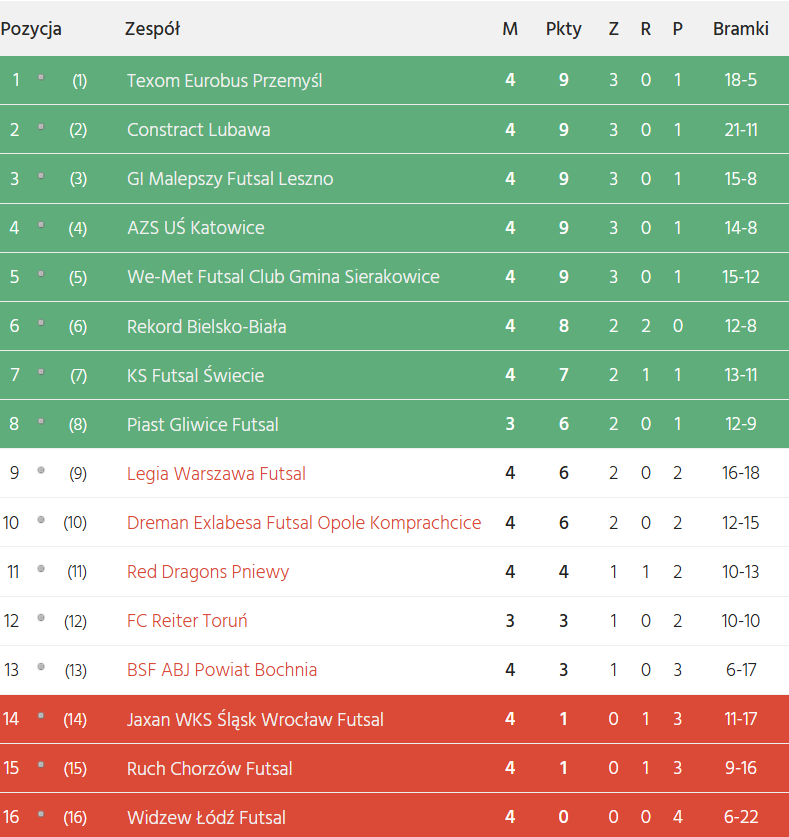Click the Pkty column header
This screenshot has height=837, width=789.
tap(563, 29)
